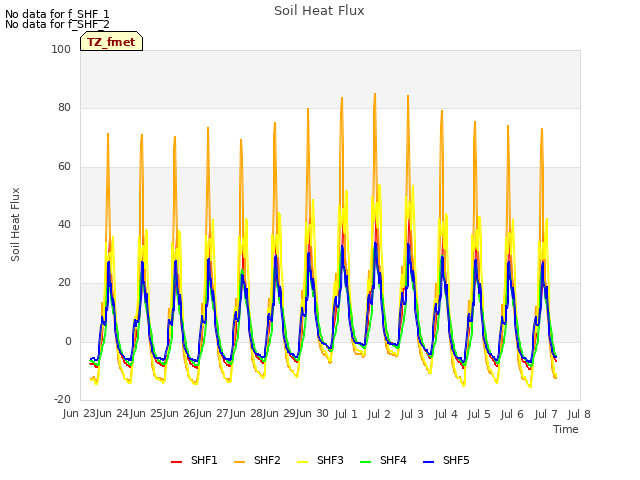
Task: Click the orange SHF2 peak at Jul 1
Action: point(342,98)
